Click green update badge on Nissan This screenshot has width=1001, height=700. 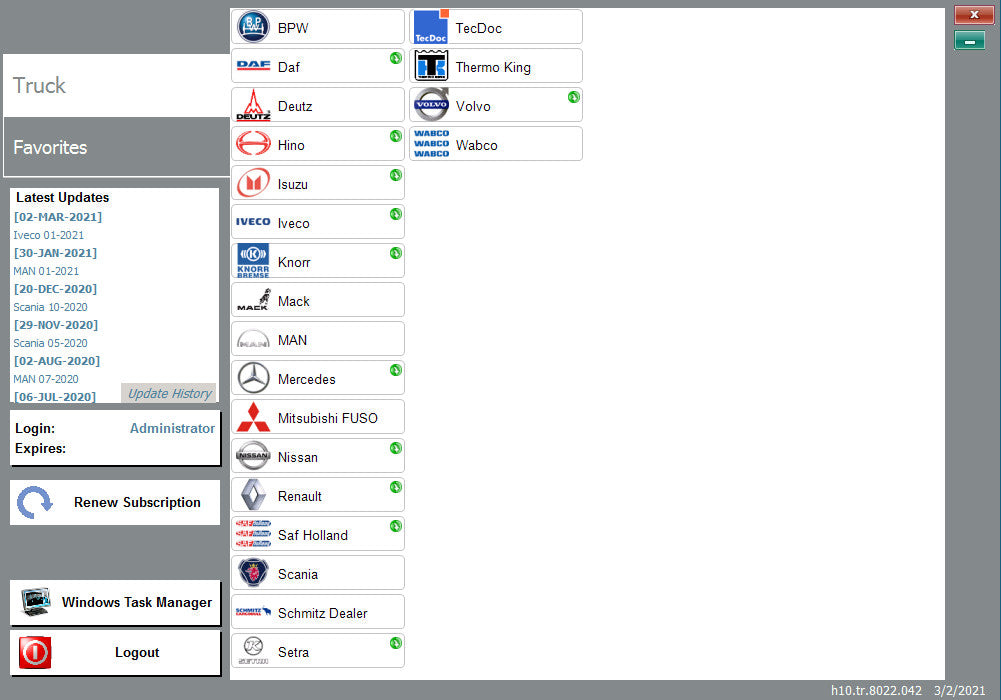click(396, 448)
